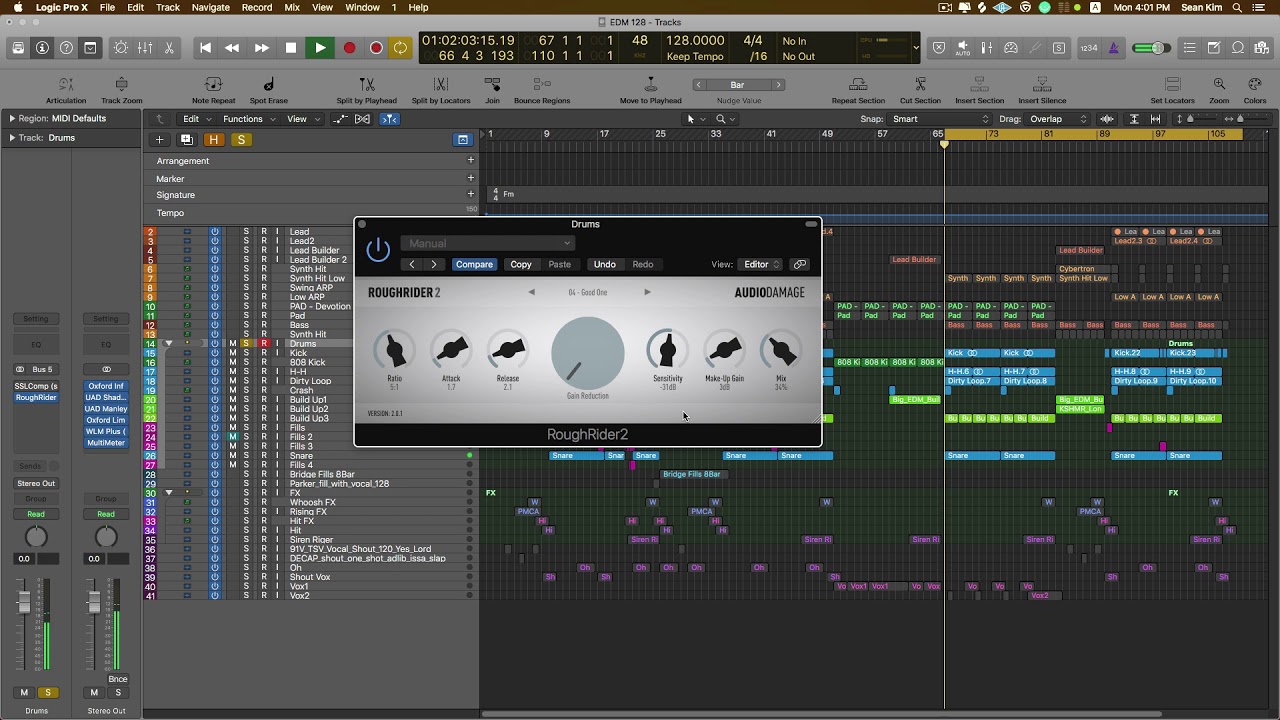Click Undo in the plugin header

[x=604, y=264]
